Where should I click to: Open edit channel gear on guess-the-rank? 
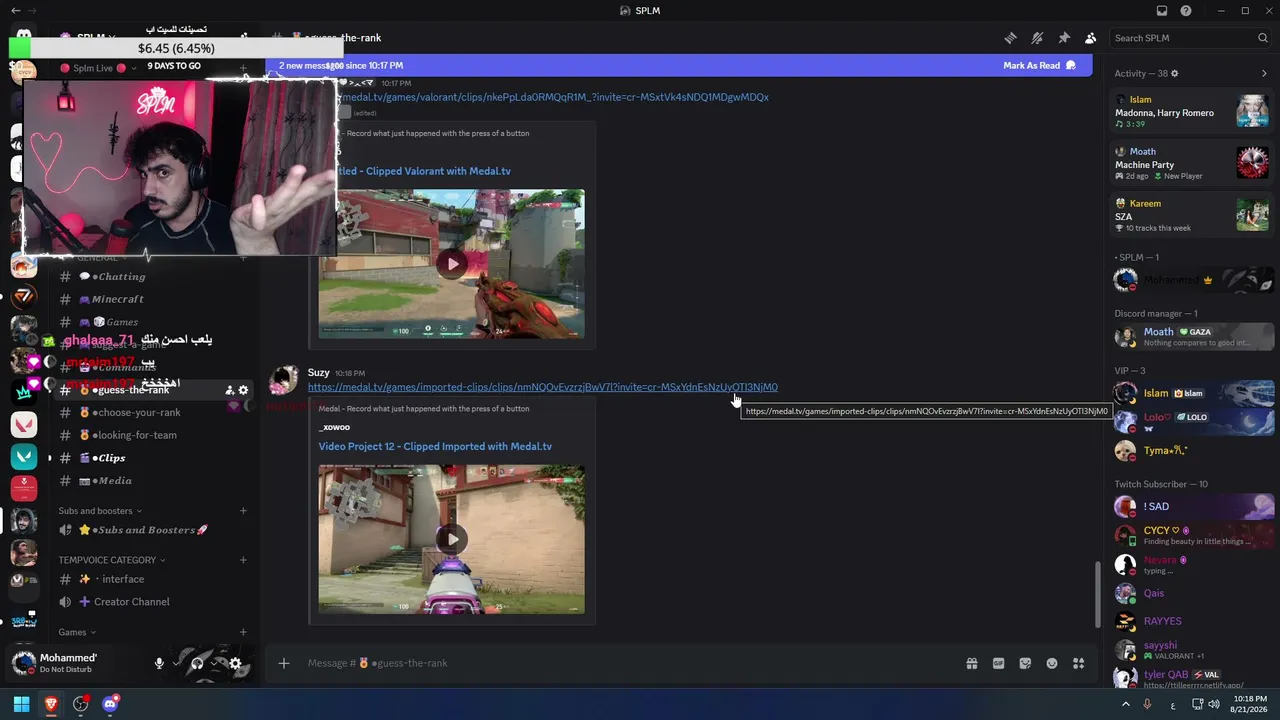(243, 390)
